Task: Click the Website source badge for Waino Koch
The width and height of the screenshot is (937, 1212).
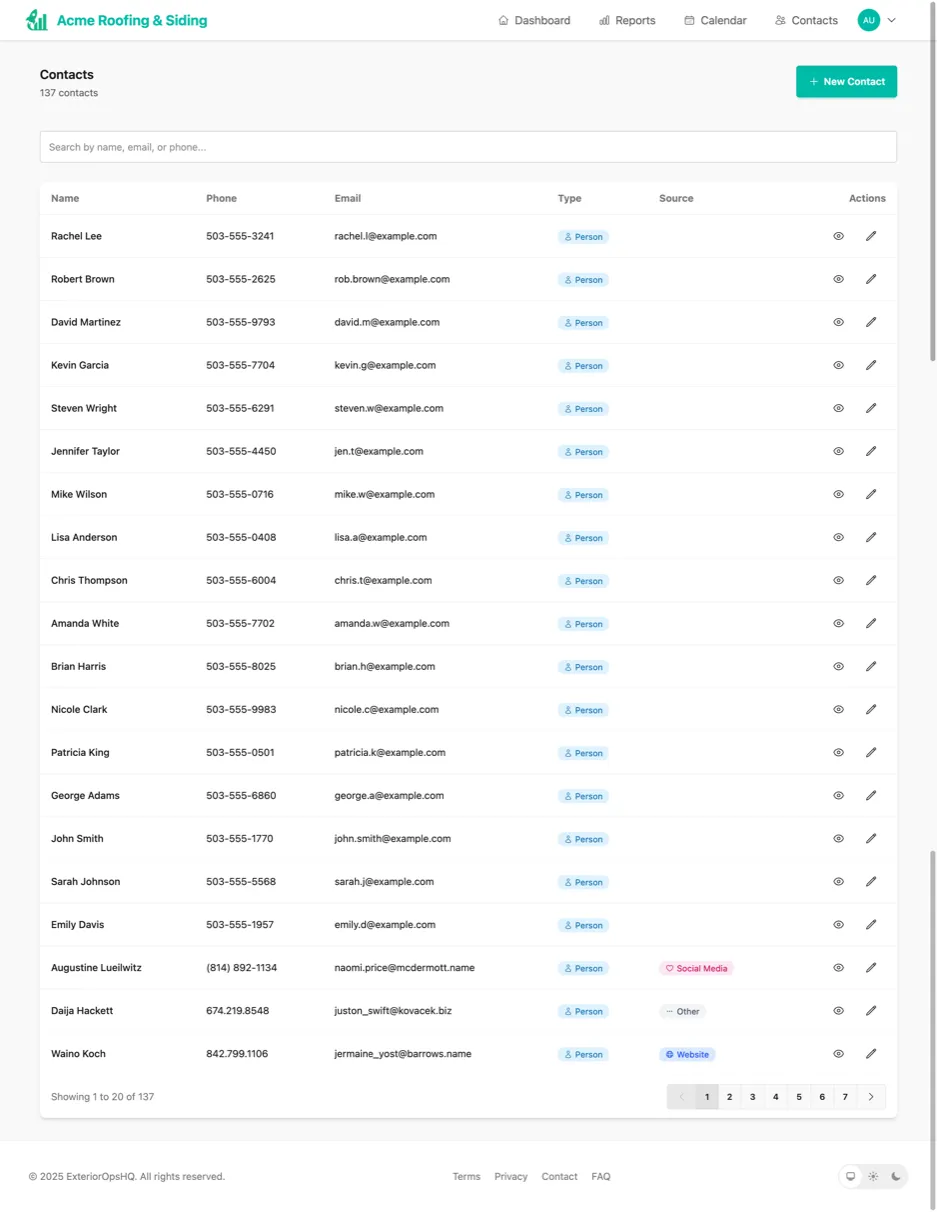Action: [x=687, y=1053]
